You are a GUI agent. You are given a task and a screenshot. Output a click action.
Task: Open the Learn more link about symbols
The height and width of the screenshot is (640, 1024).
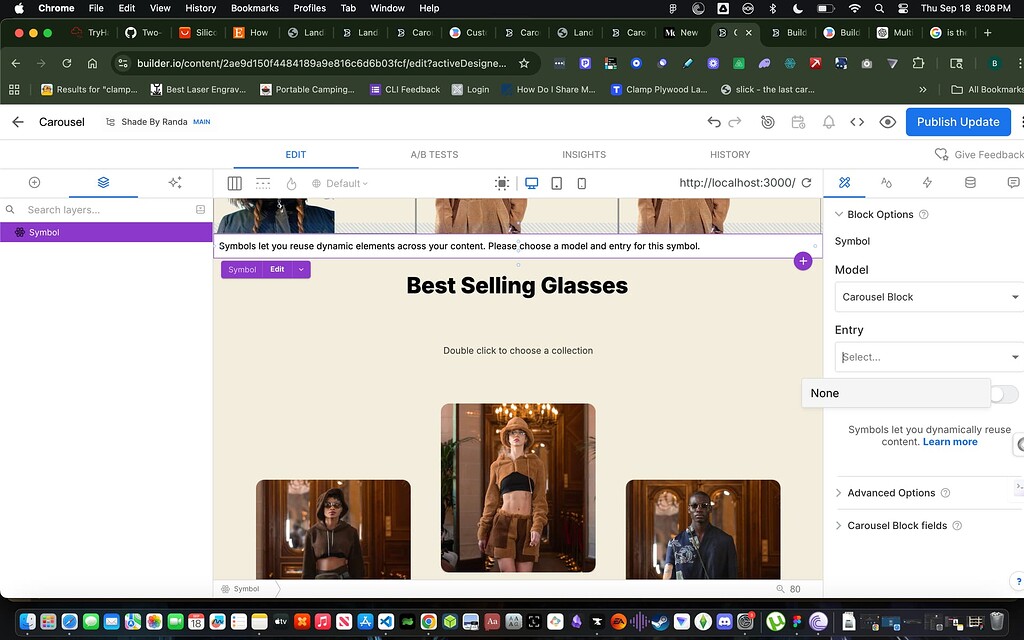click(x=950, y=441)
